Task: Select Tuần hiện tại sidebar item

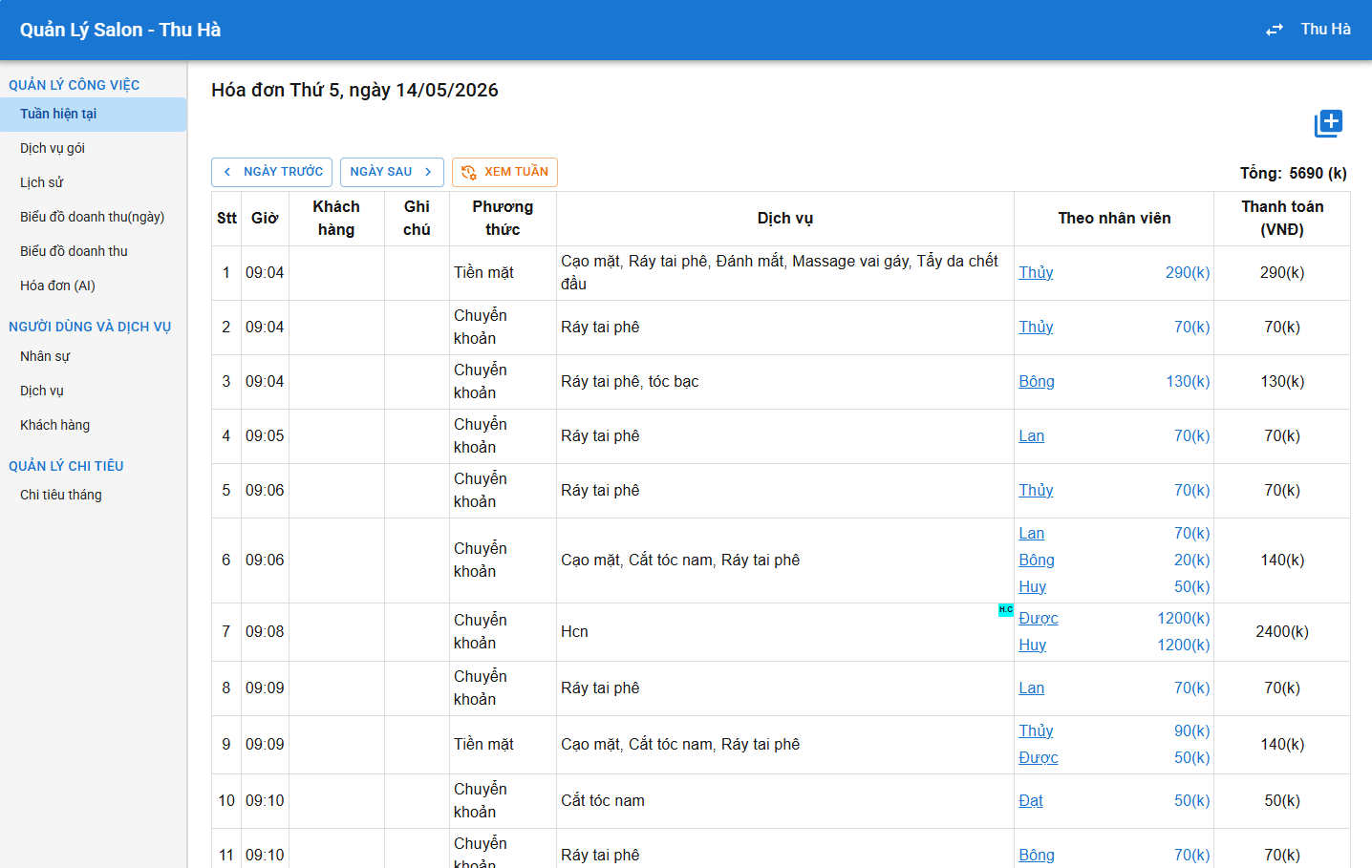Action: click(93, 114)
